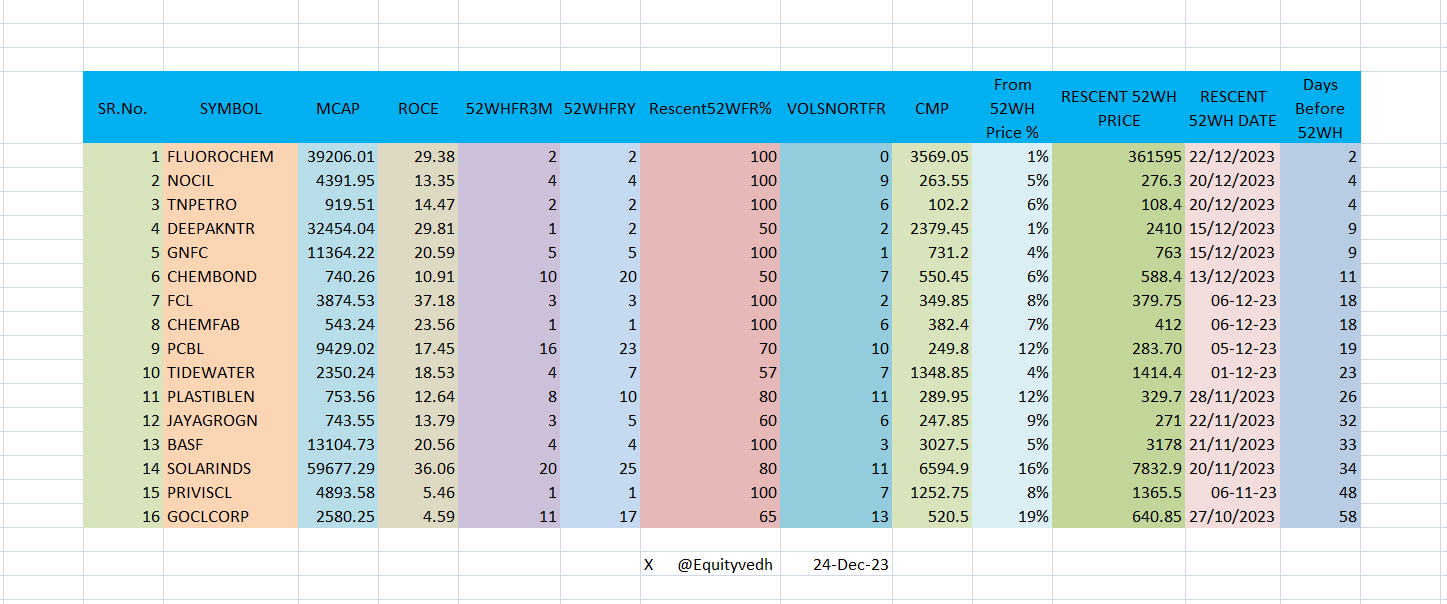Select the VOLSNORTFR header cell
Viewport: 1447px width, 604px height.
tap(836, 108)
